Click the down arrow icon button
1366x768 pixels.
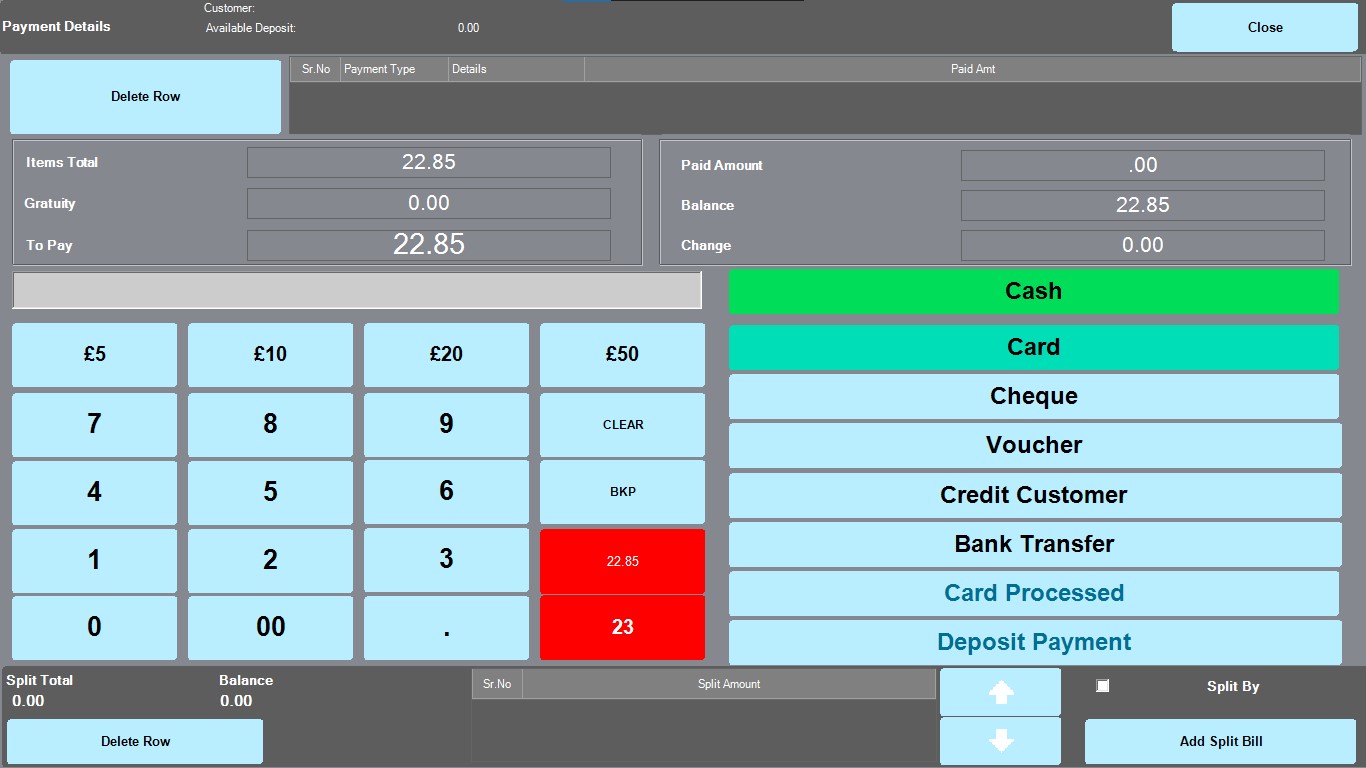click(x=1000, y=741)
